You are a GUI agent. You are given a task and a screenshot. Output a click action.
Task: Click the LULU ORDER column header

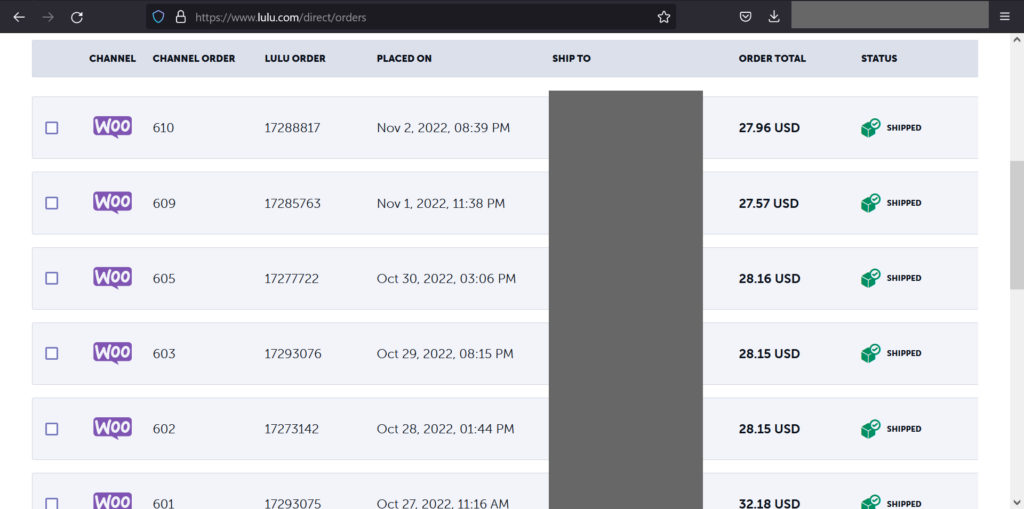(295, 58)
